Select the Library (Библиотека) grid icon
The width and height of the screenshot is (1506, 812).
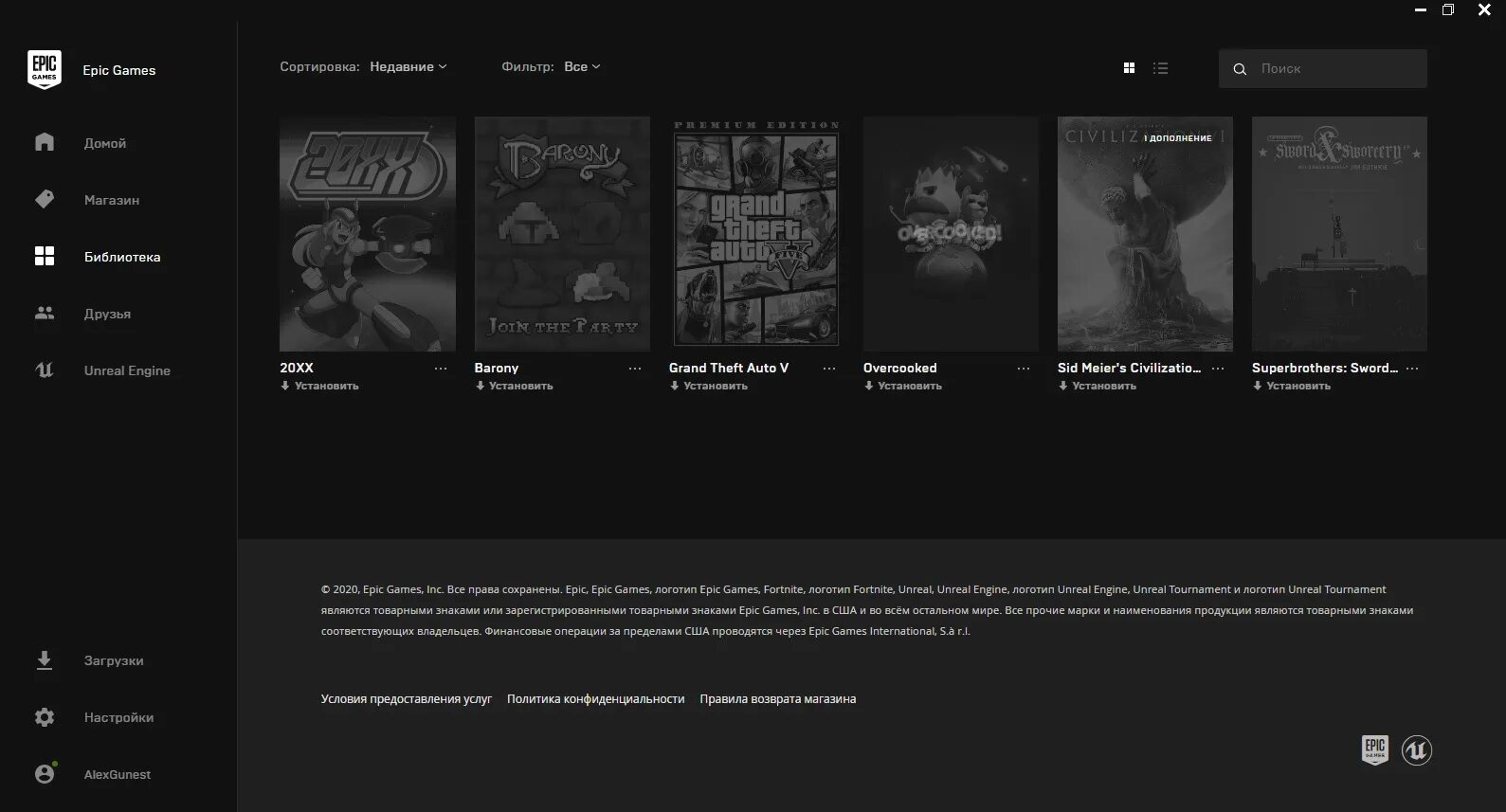click(x=45, y=256)
